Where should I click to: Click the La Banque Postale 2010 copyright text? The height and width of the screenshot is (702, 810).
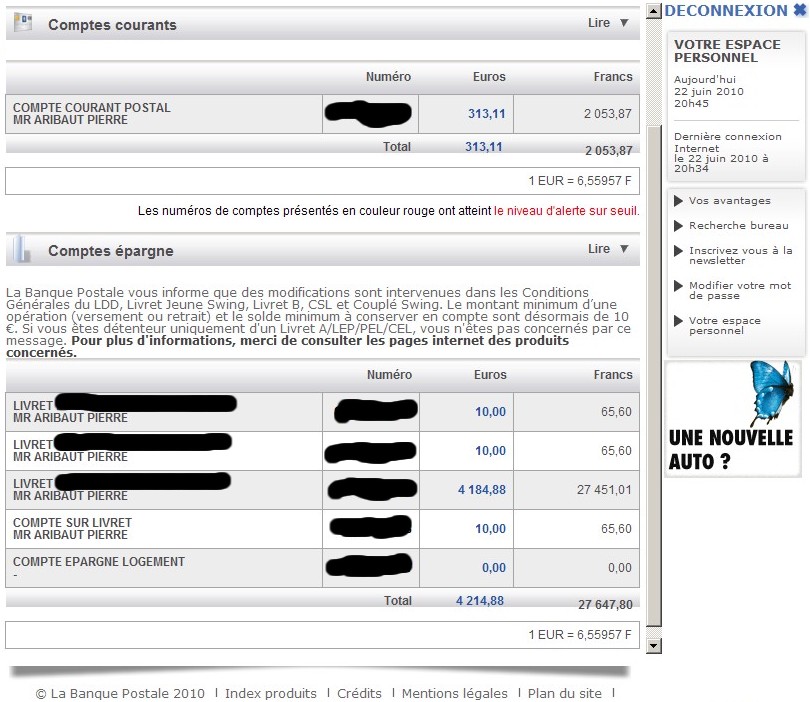120,693
